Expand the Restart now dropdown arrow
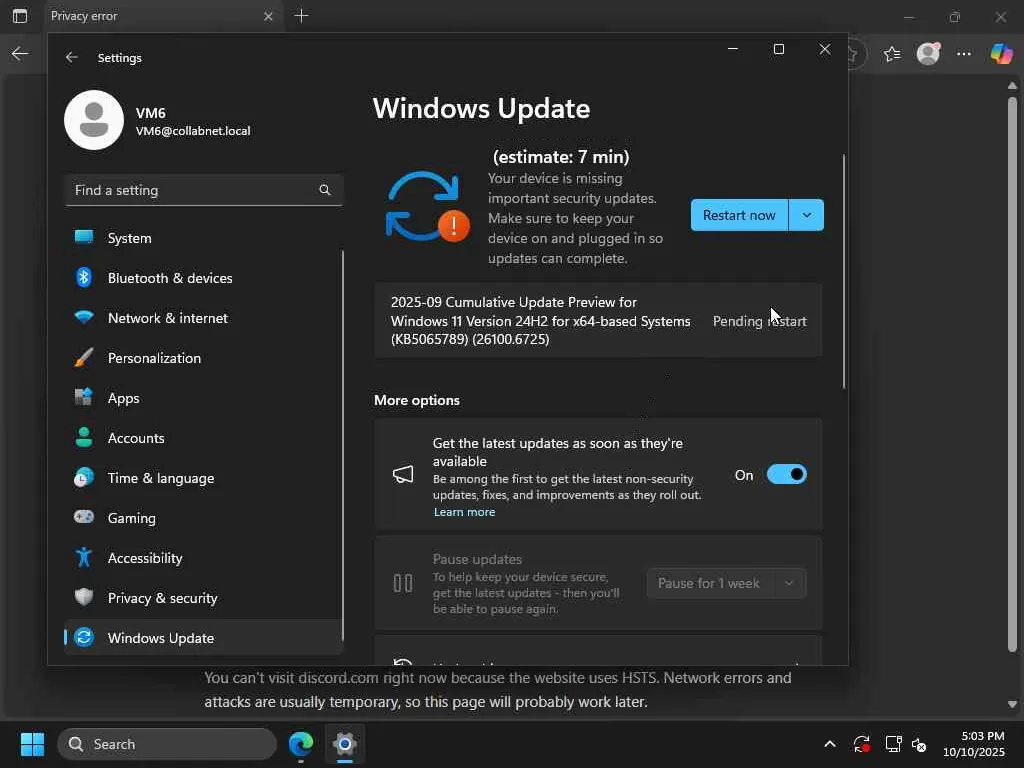1024x768 pixels. click(x=807, y=216)
